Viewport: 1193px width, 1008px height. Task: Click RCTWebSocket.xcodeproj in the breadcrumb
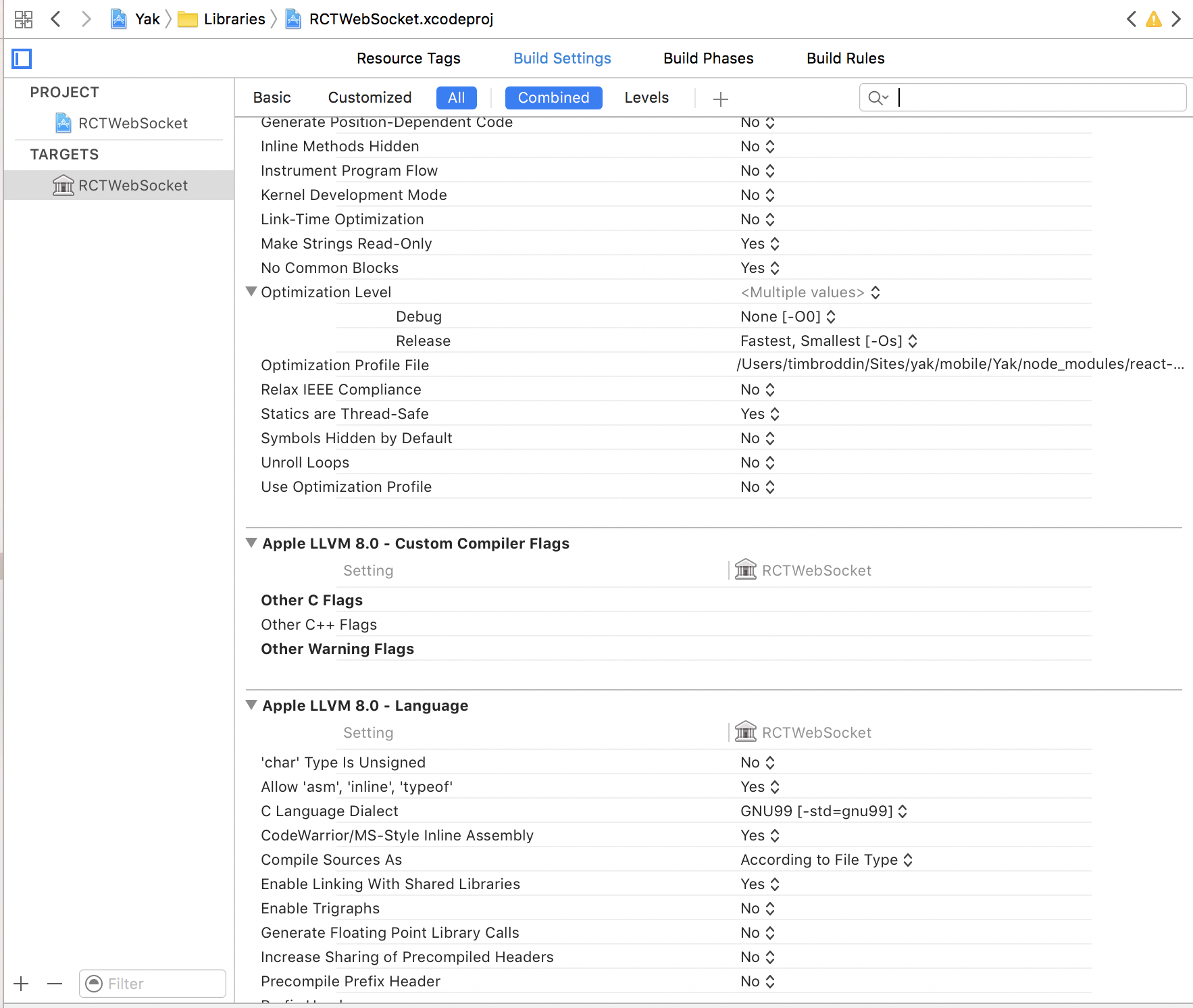pyautogui.click(x=401, y=19)
